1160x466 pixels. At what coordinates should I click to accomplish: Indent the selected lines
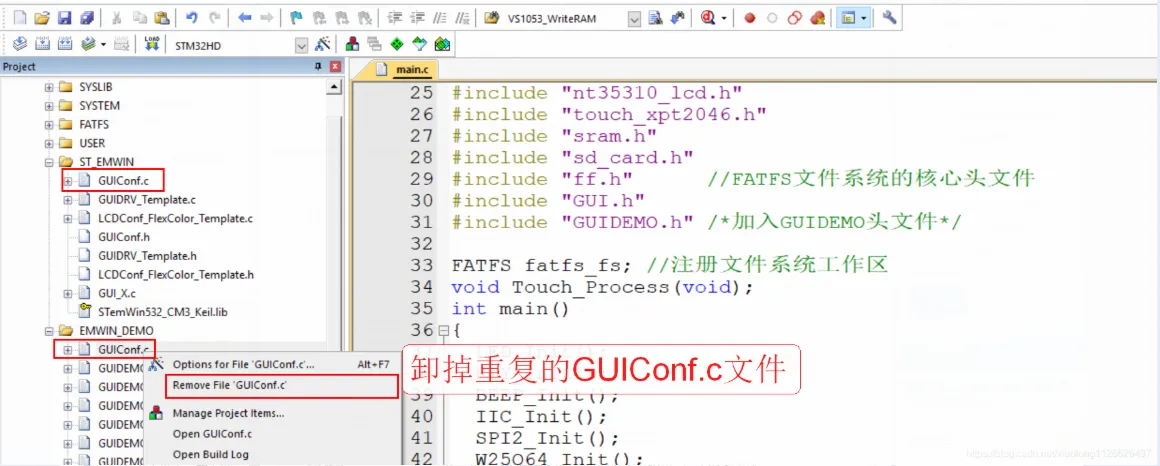[x=394, y=18]
